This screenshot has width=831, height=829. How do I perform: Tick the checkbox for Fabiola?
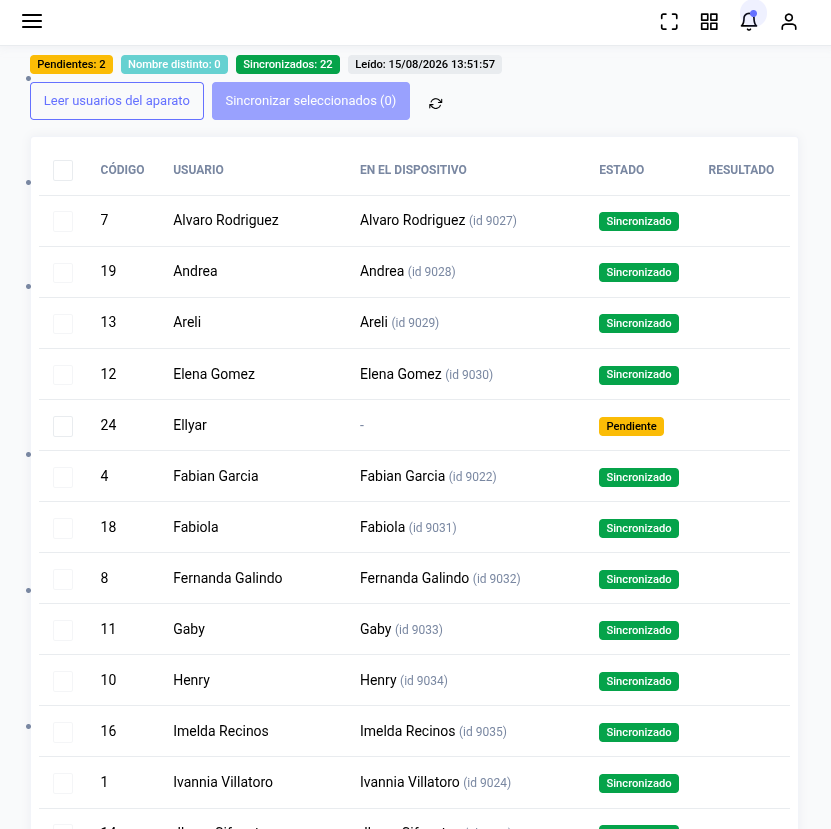click(x=63, y=528)
